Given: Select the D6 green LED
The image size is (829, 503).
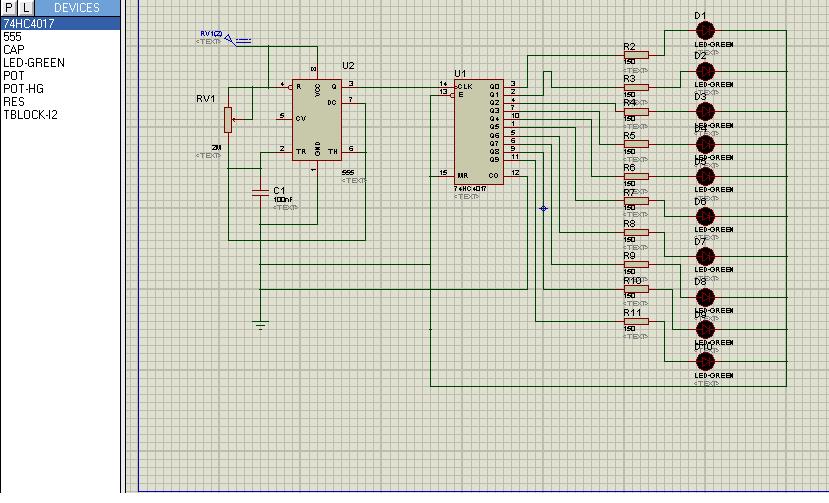Looking at the screenshot, I should (705, 216).
